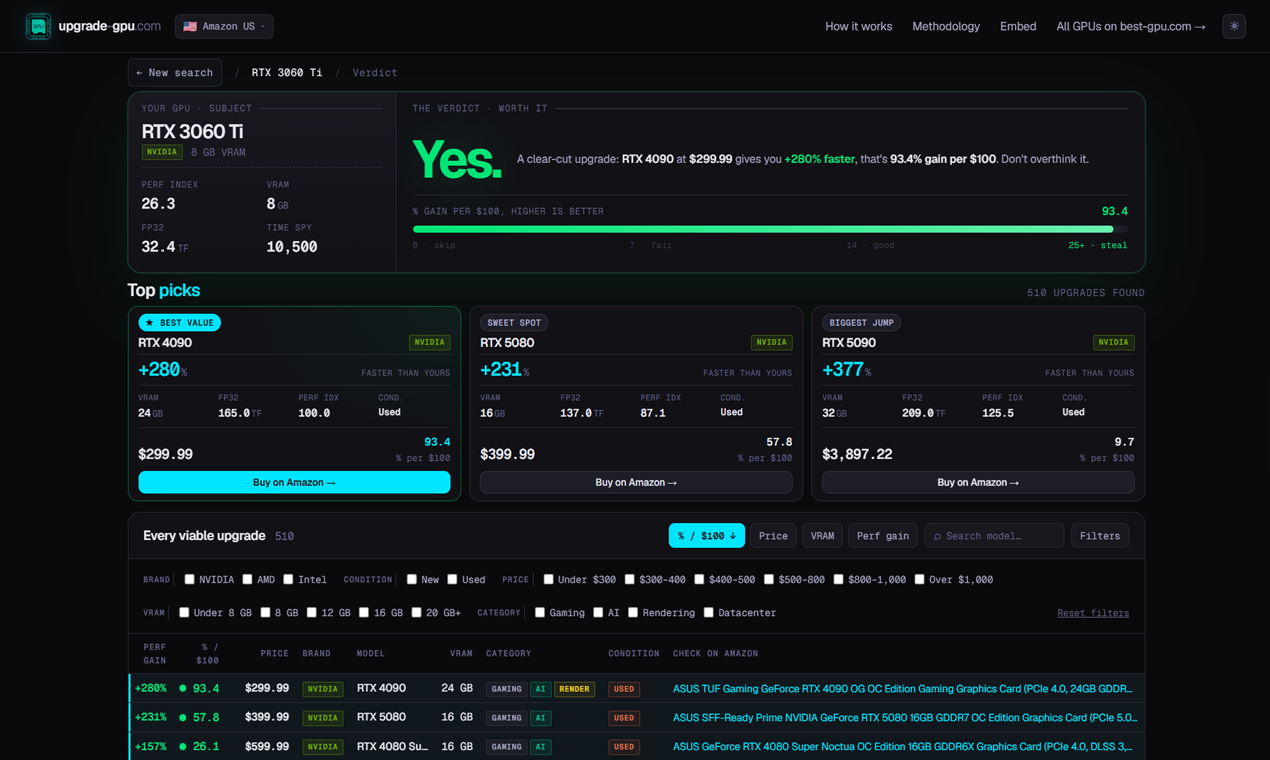The height and width of the screenshot is (760, 1270).
Task: Click the upgrade-gpu.com chip logo icon
Action: pos(38,26)
